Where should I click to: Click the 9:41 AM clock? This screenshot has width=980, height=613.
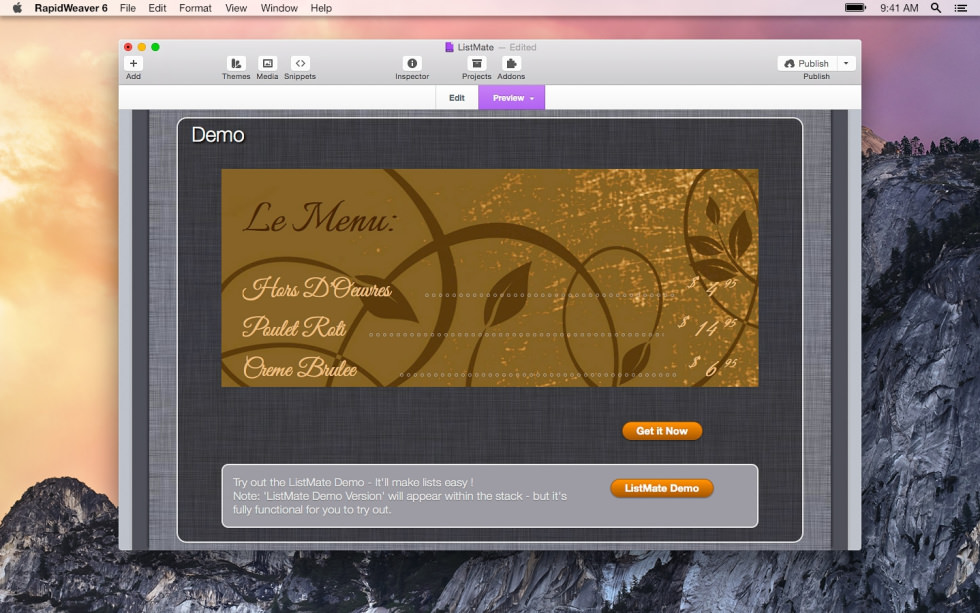pyautogui.click(x=899, y=8)
